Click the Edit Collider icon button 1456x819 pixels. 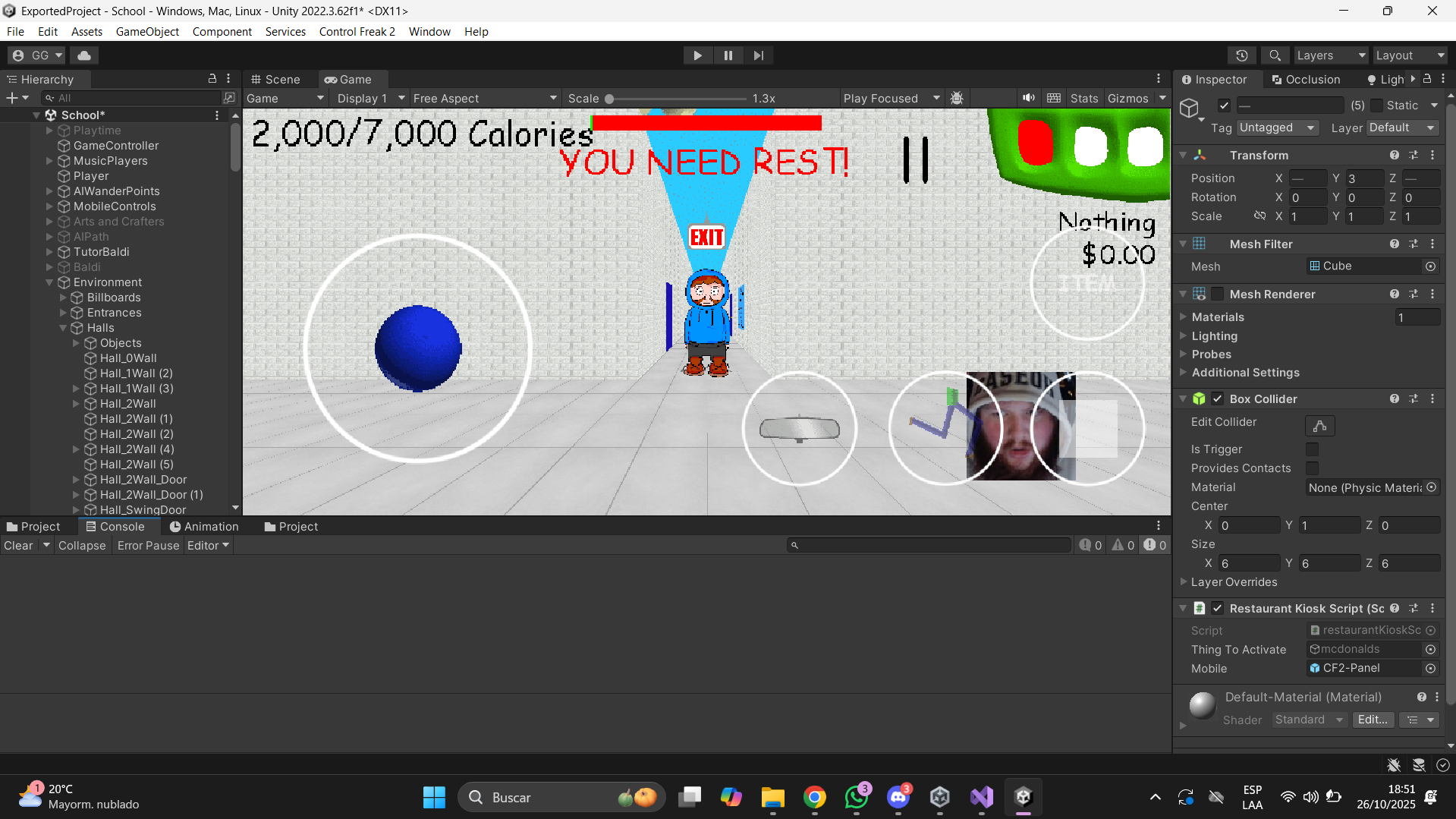(1319, 425)
